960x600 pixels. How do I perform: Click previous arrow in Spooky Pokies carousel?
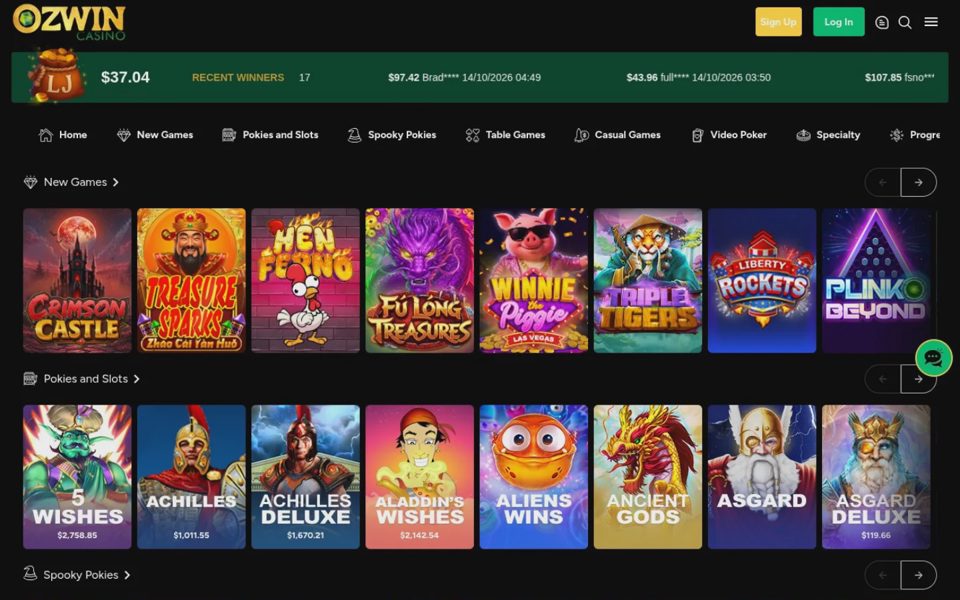pyautogui.click(x=882, y=575)
